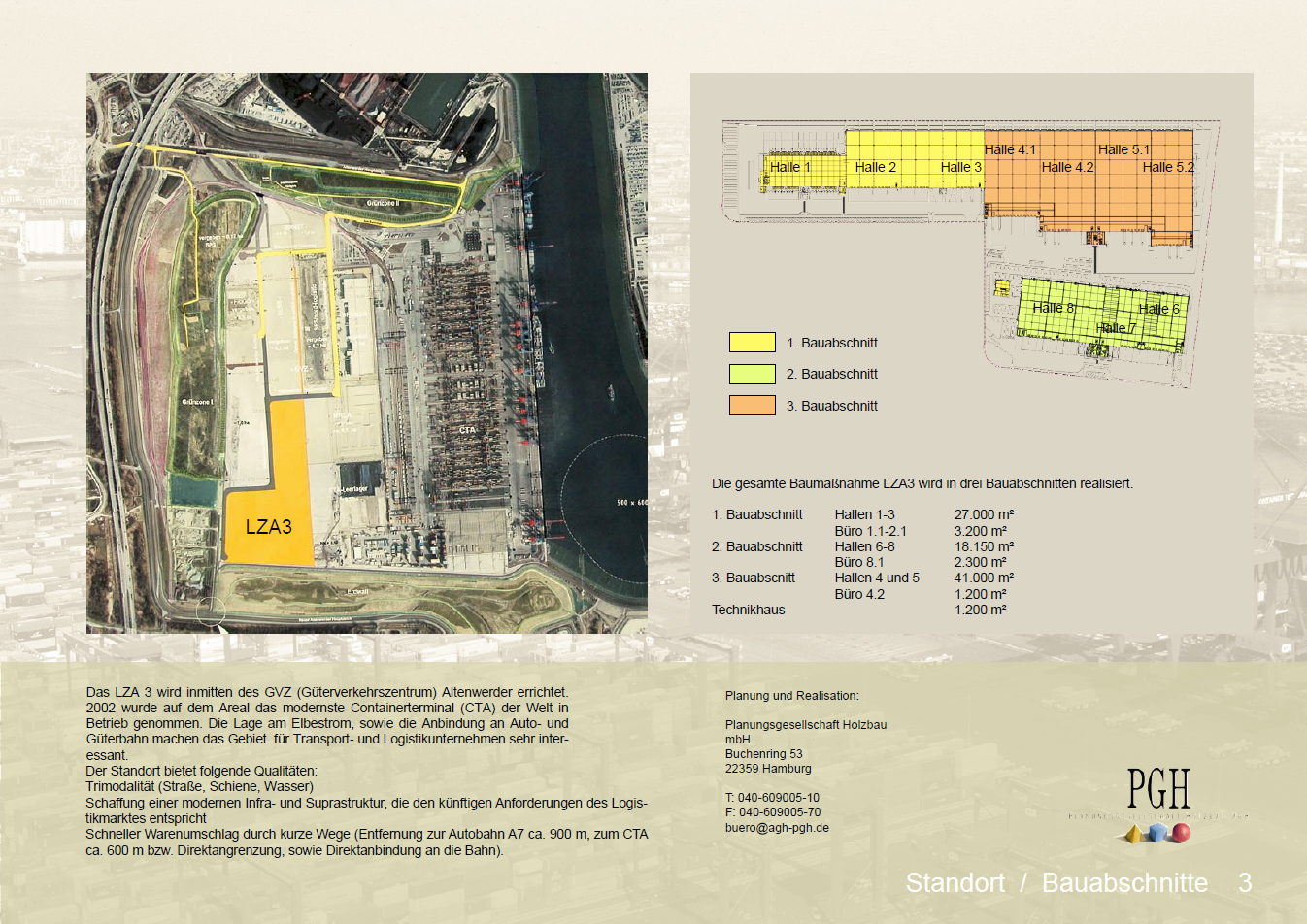The image size is (1307, 924).
Task: Click the 41.000 m² value in the table
Action: click(x=985, y=577)
